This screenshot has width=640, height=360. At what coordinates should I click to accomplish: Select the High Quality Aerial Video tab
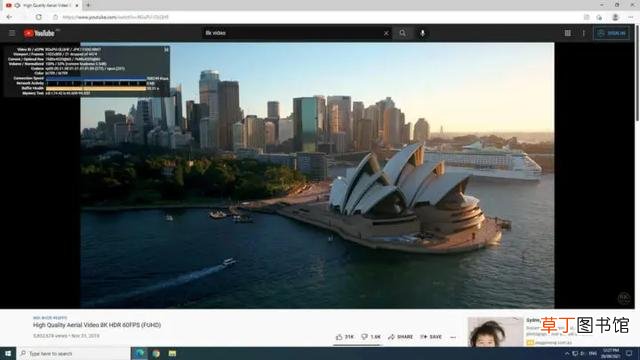coord(42,5)
